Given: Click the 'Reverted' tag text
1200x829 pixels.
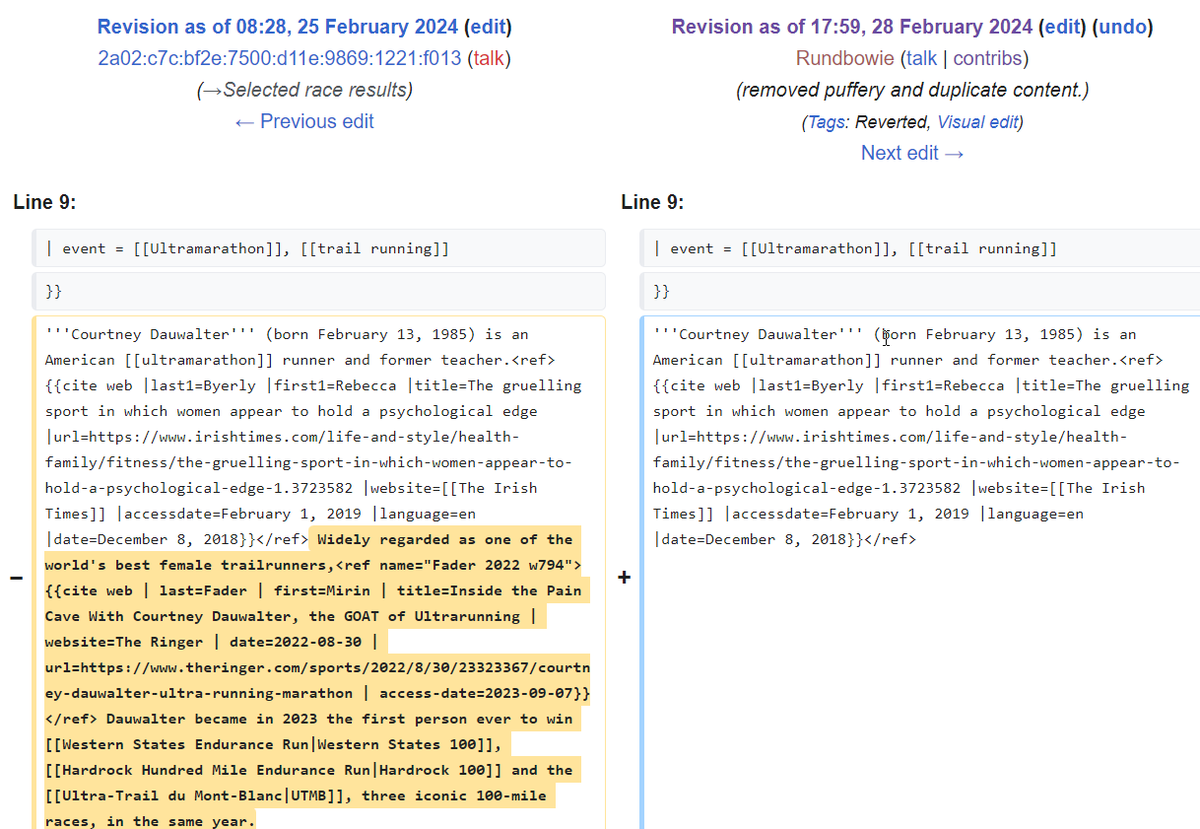Looking at the screenshot, I should coord(892,122).
